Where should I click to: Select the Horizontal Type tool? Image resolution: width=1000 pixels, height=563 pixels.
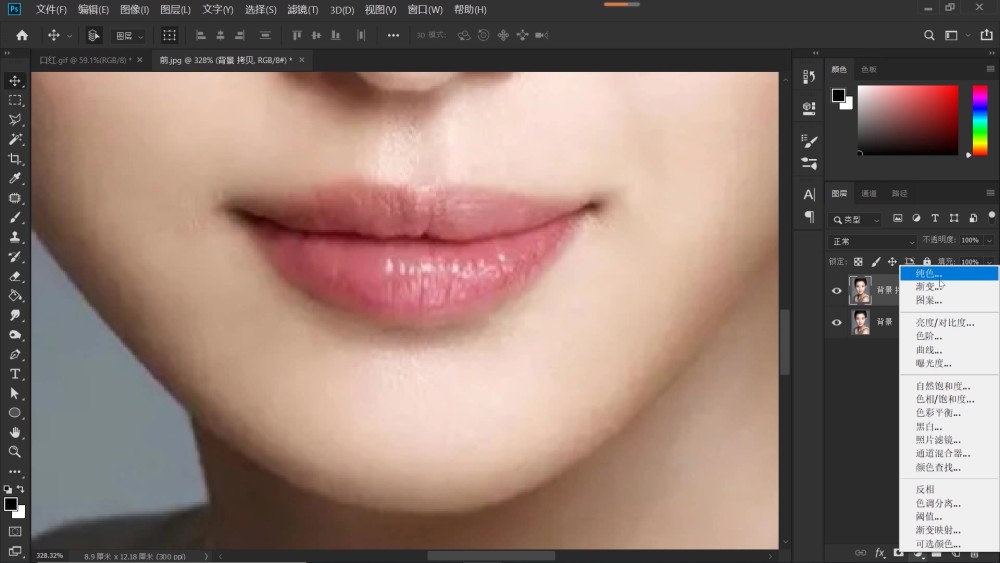15,374
